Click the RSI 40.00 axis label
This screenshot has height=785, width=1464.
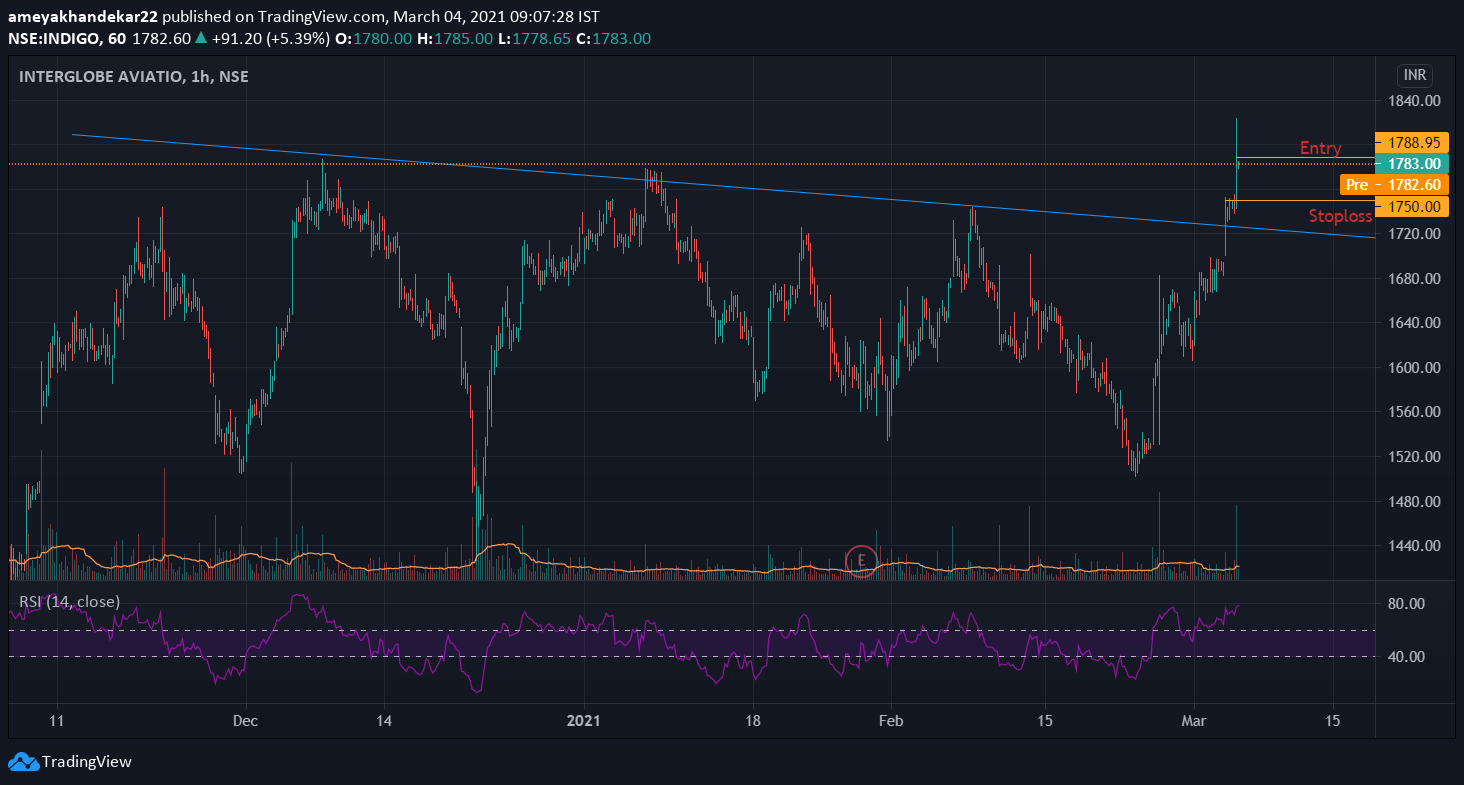pos(1406,656)
